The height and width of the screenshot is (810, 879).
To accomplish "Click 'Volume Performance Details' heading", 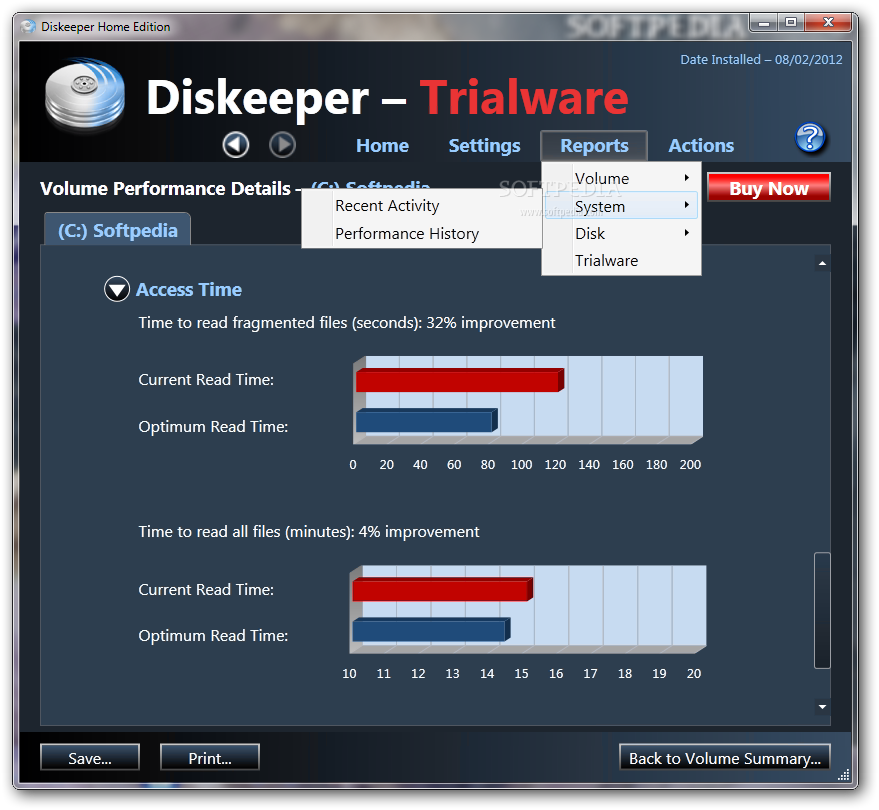I will click(x=165, y=188).
